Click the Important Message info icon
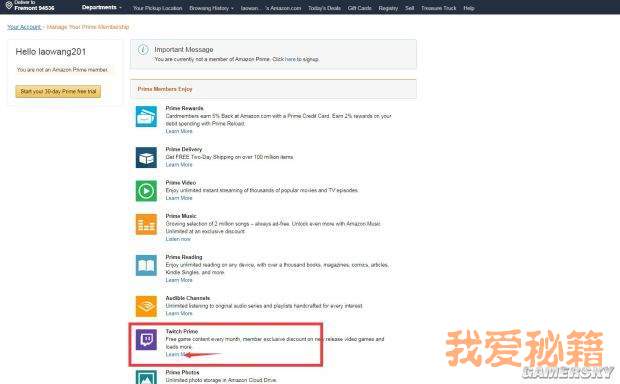 click(x=143, y=50)
